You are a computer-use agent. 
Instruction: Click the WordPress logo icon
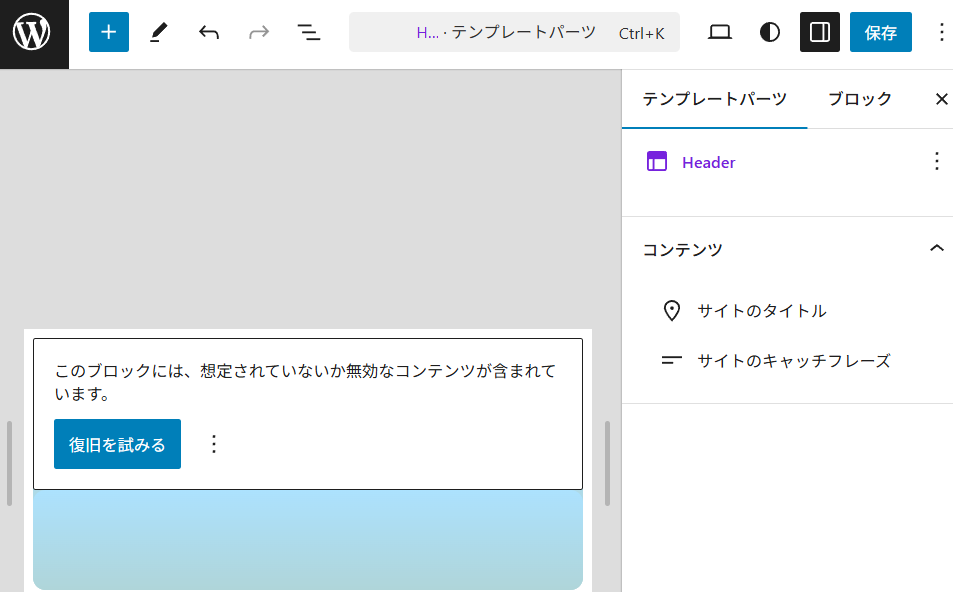[x=33, y=33]
